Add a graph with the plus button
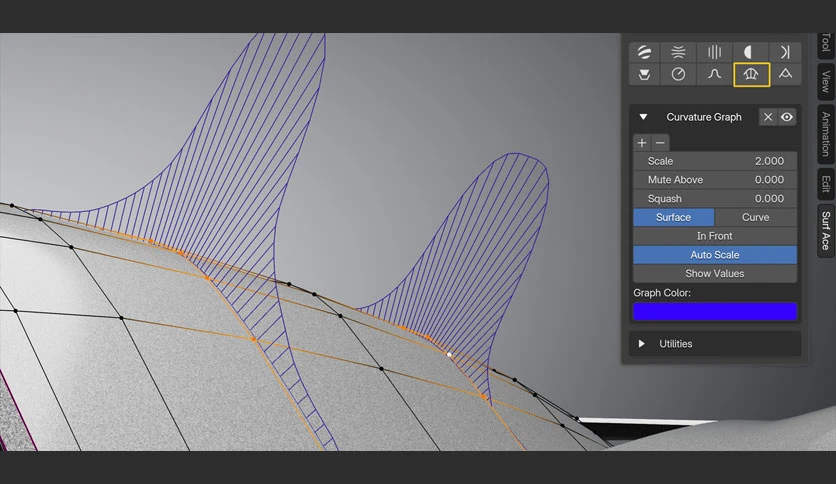Image resolution: width=836 pixels, height=484 pixels. click(x=642, y=143)
